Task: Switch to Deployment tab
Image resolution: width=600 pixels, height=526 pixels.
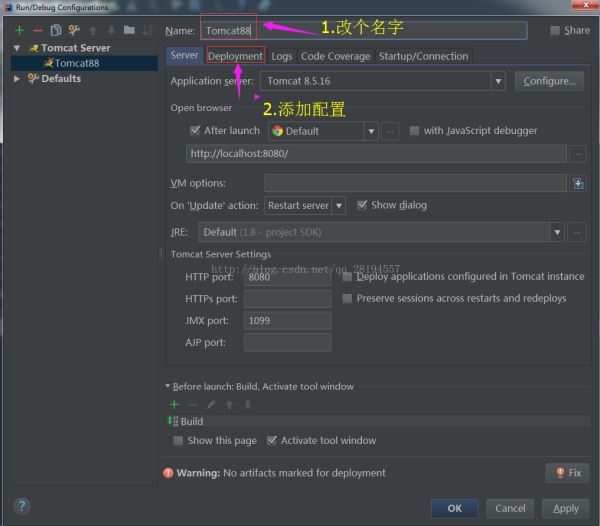Action: click(235, 56)
